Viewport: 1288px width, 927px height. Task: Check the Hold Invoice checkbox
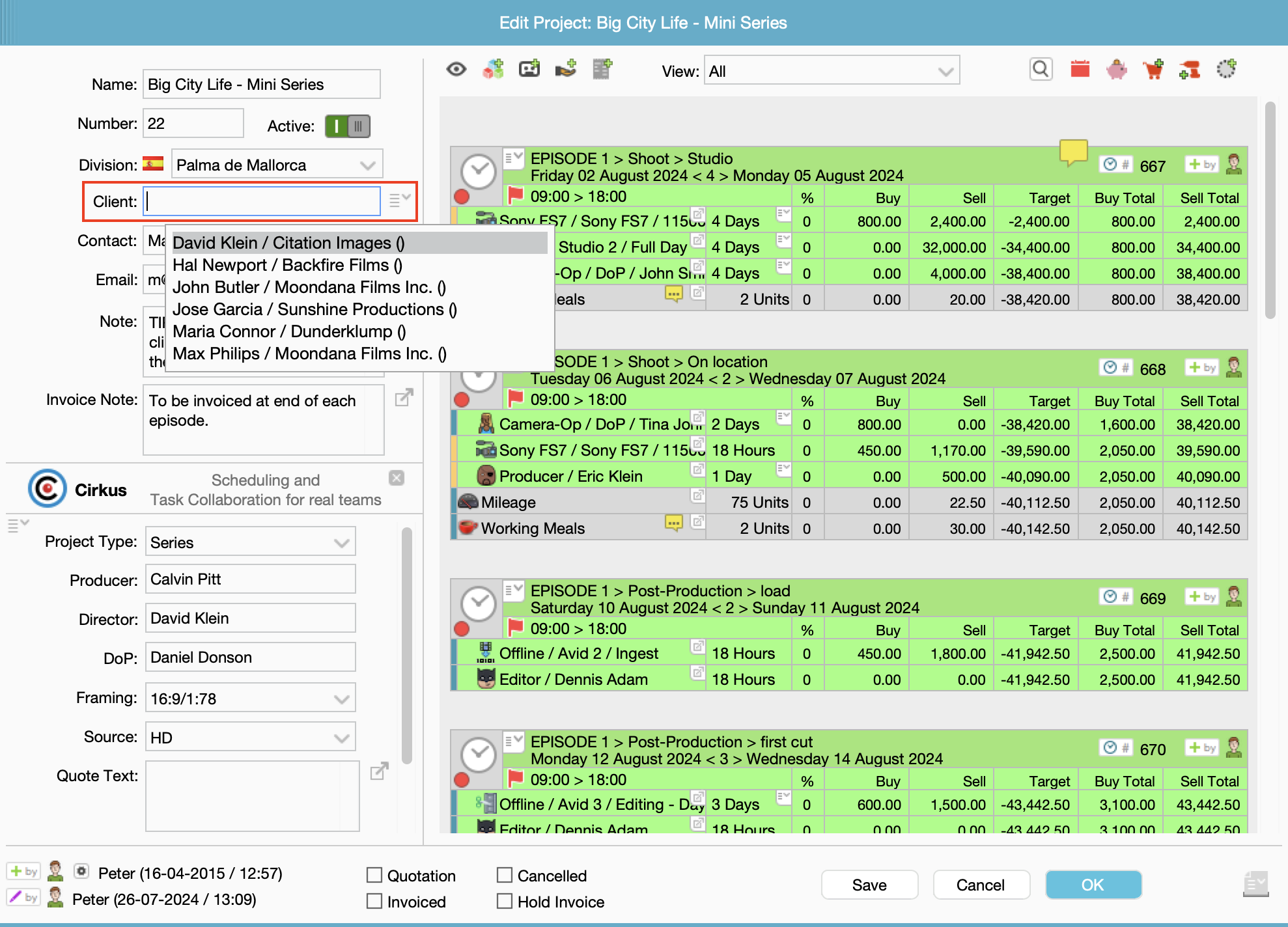click(x=505, y=901)
